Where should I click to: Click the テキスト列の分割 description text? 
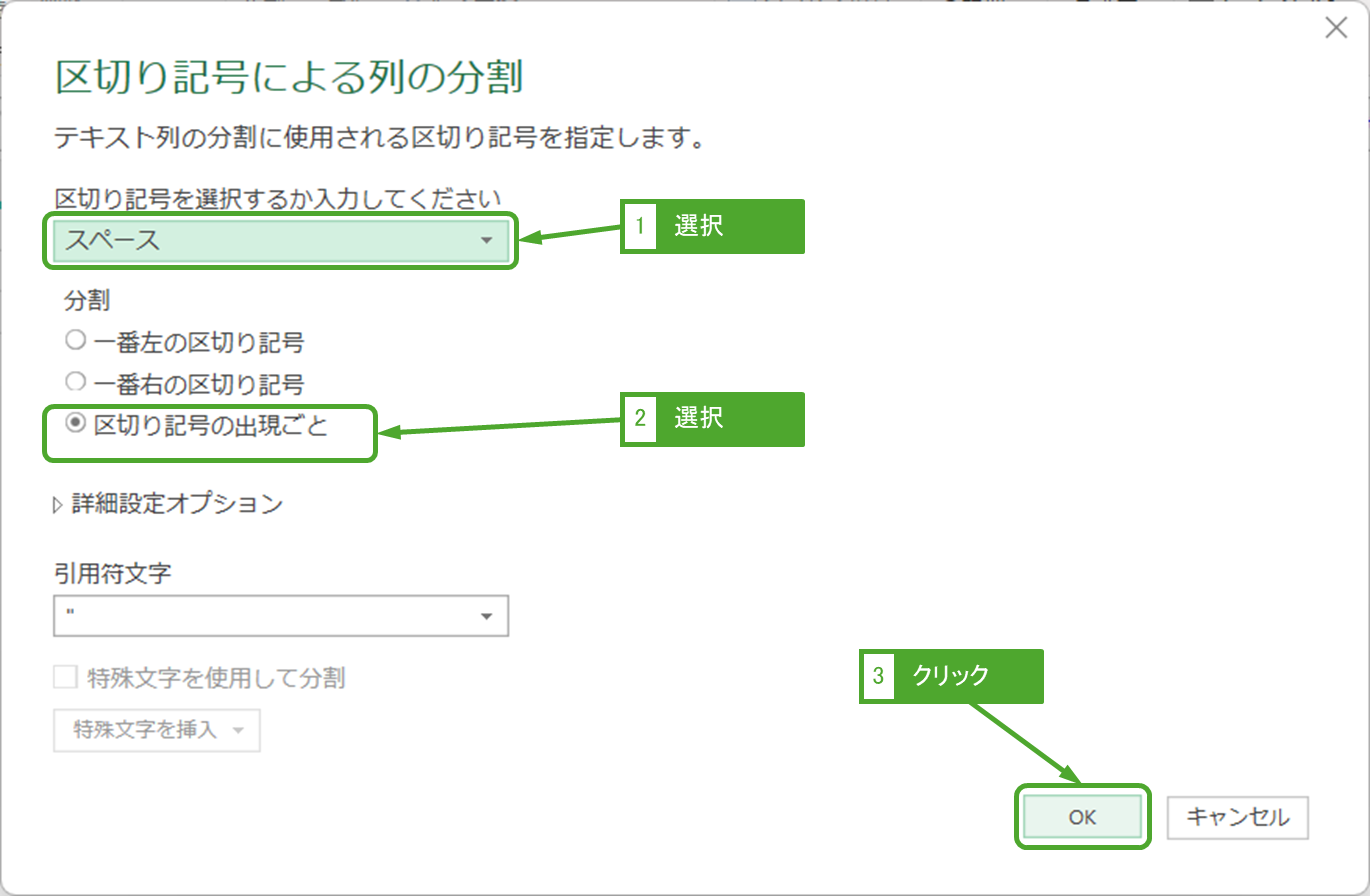point(379,138)
